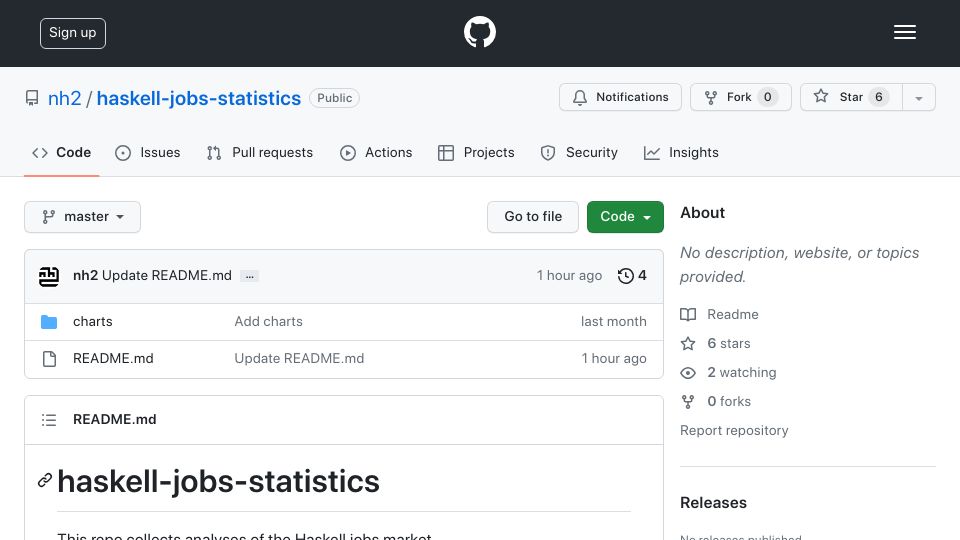960x540 pixels.
Task: Click the About heading
Action: (x=702, y=212)
